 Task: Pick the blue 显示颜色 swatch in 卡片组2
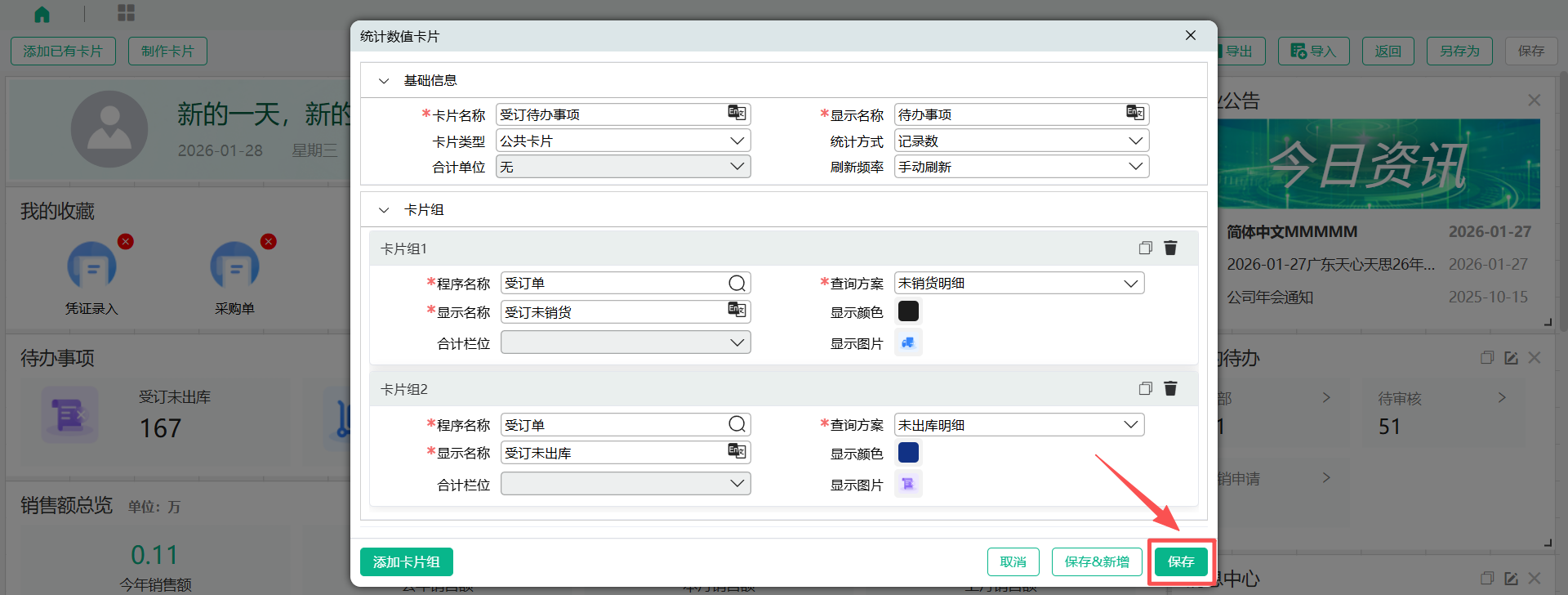coord(908,452)
